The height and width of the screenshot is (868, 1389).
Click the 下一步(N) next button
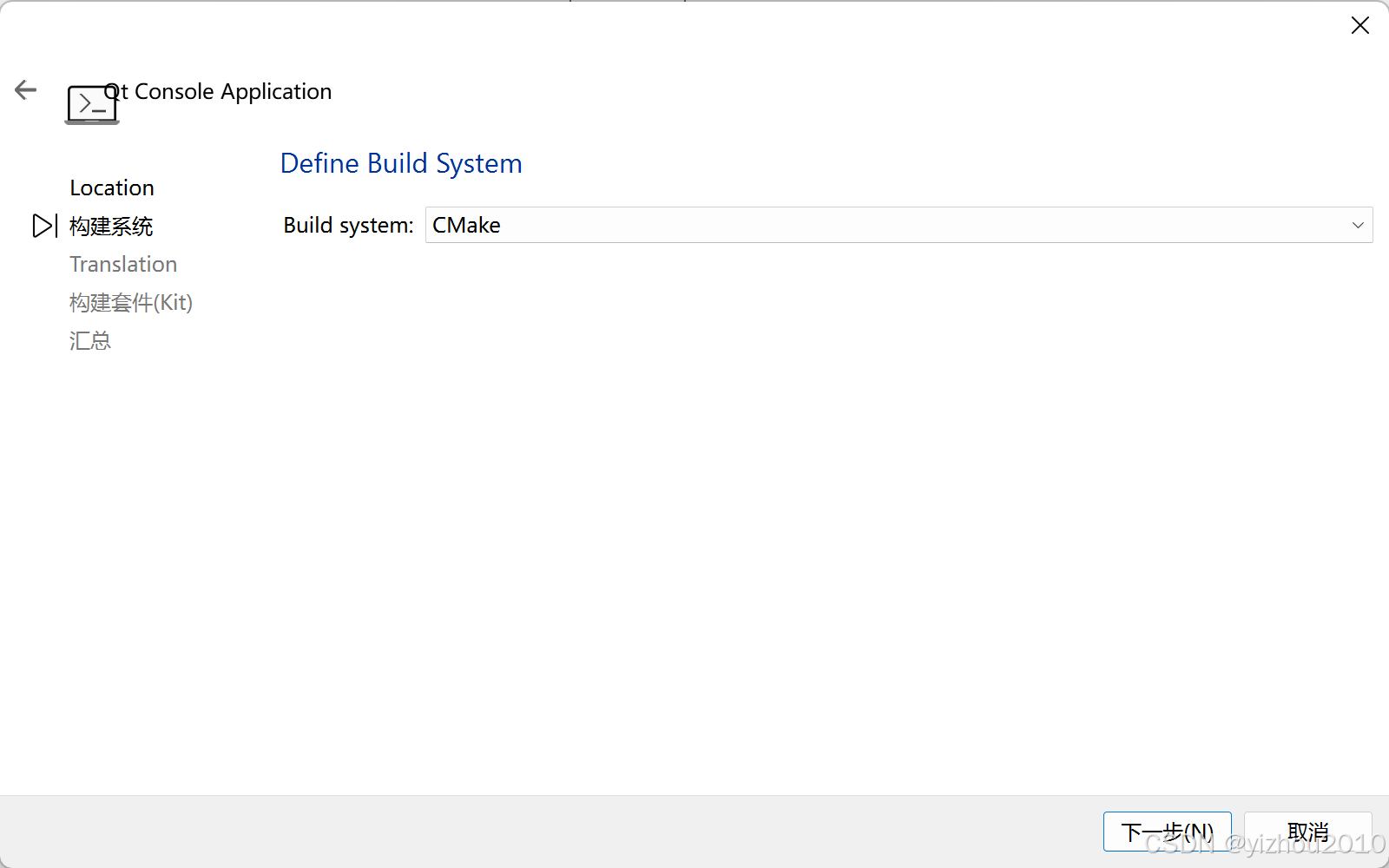pyautogui.click(x=1167, y=832)
